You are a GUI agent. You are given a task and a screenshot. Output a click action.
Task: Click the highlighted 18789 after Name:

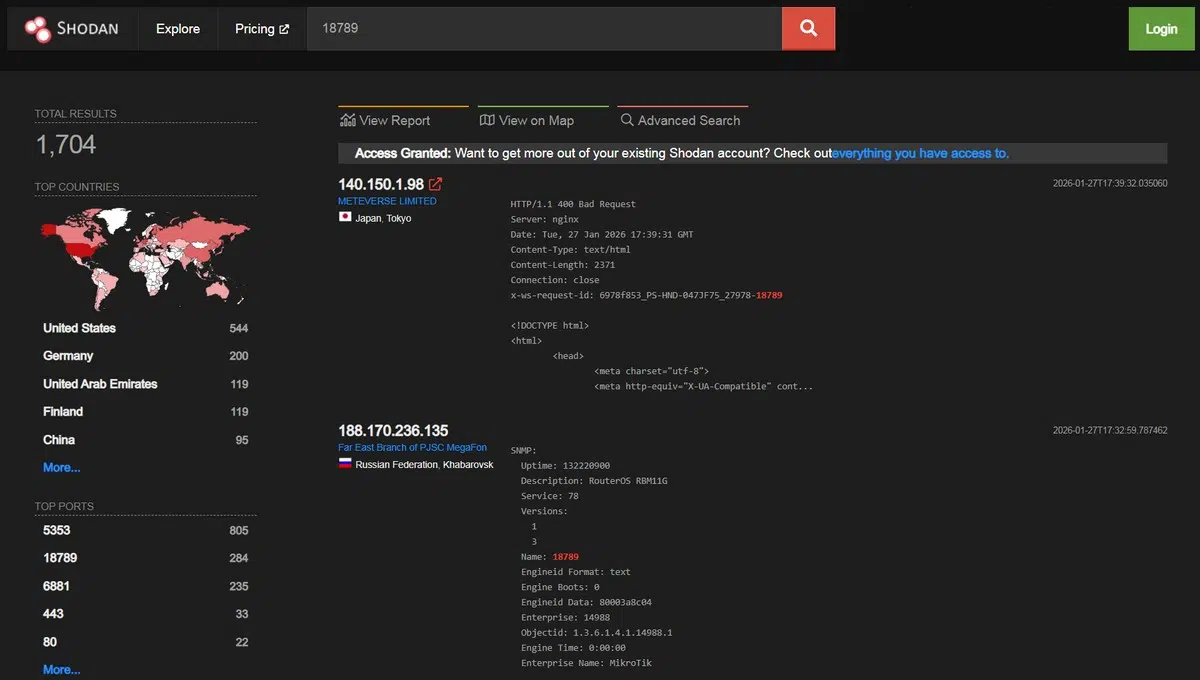565,557
